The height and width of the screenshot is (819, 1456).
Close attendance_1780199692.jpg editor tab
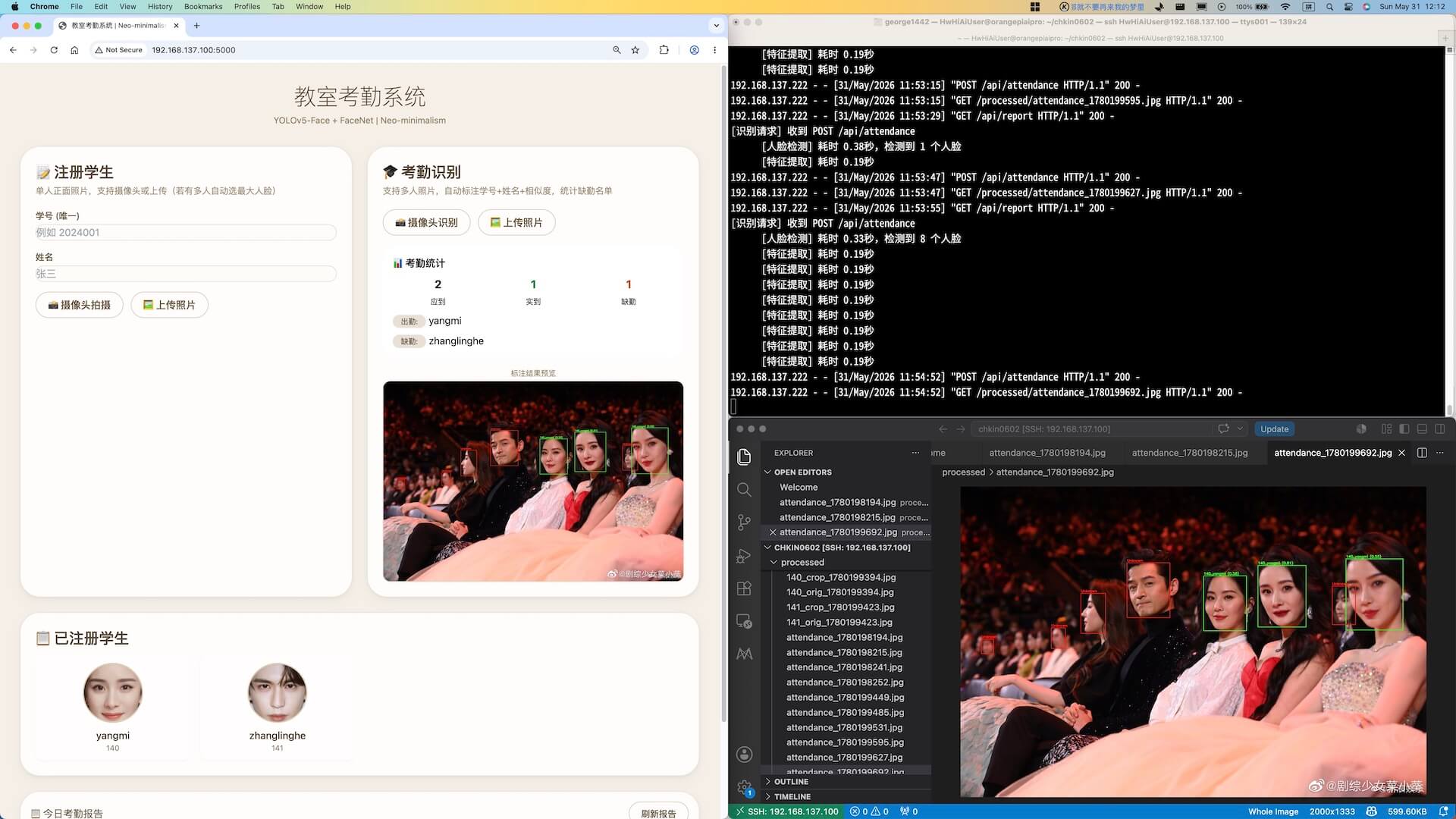1401,453
